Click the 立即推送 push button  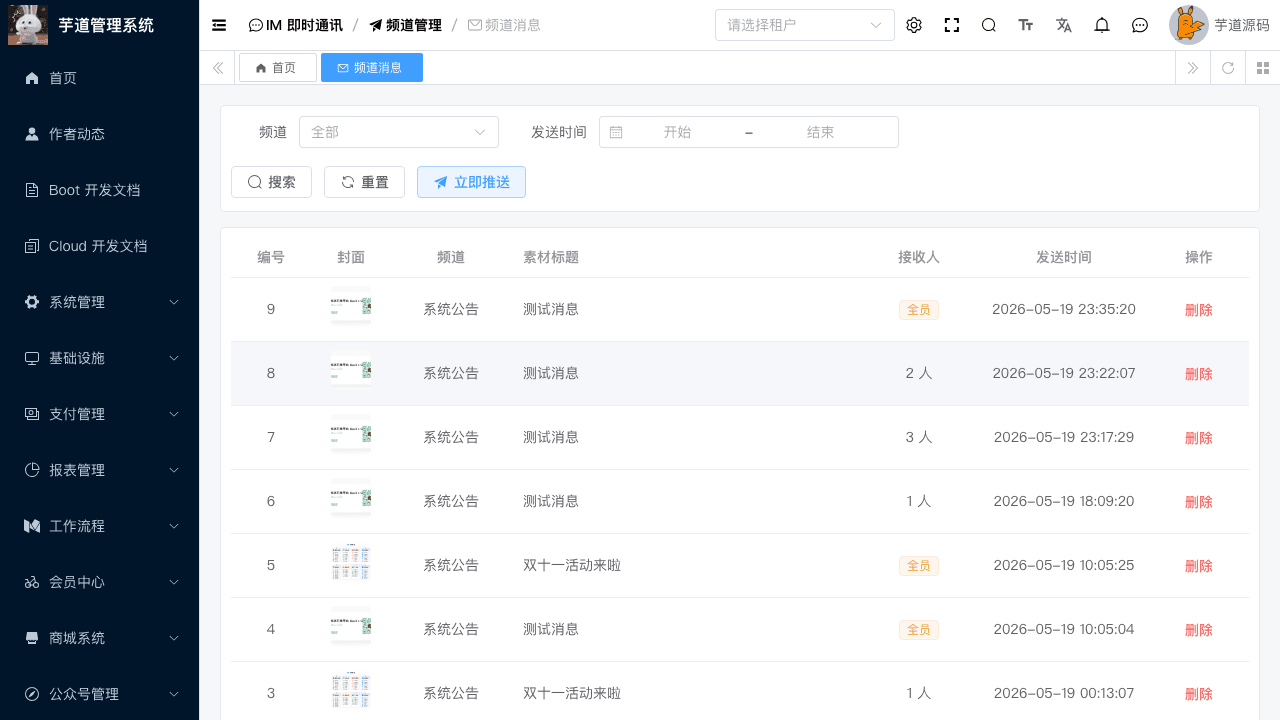click(471, 182)
